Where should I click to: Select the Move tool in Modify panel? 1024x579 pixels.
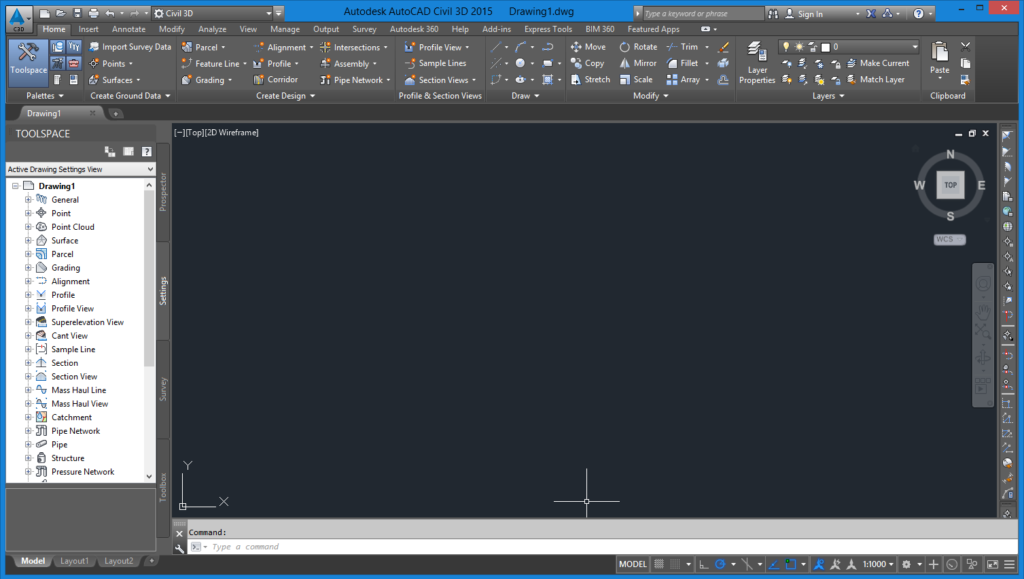[589, 47]
